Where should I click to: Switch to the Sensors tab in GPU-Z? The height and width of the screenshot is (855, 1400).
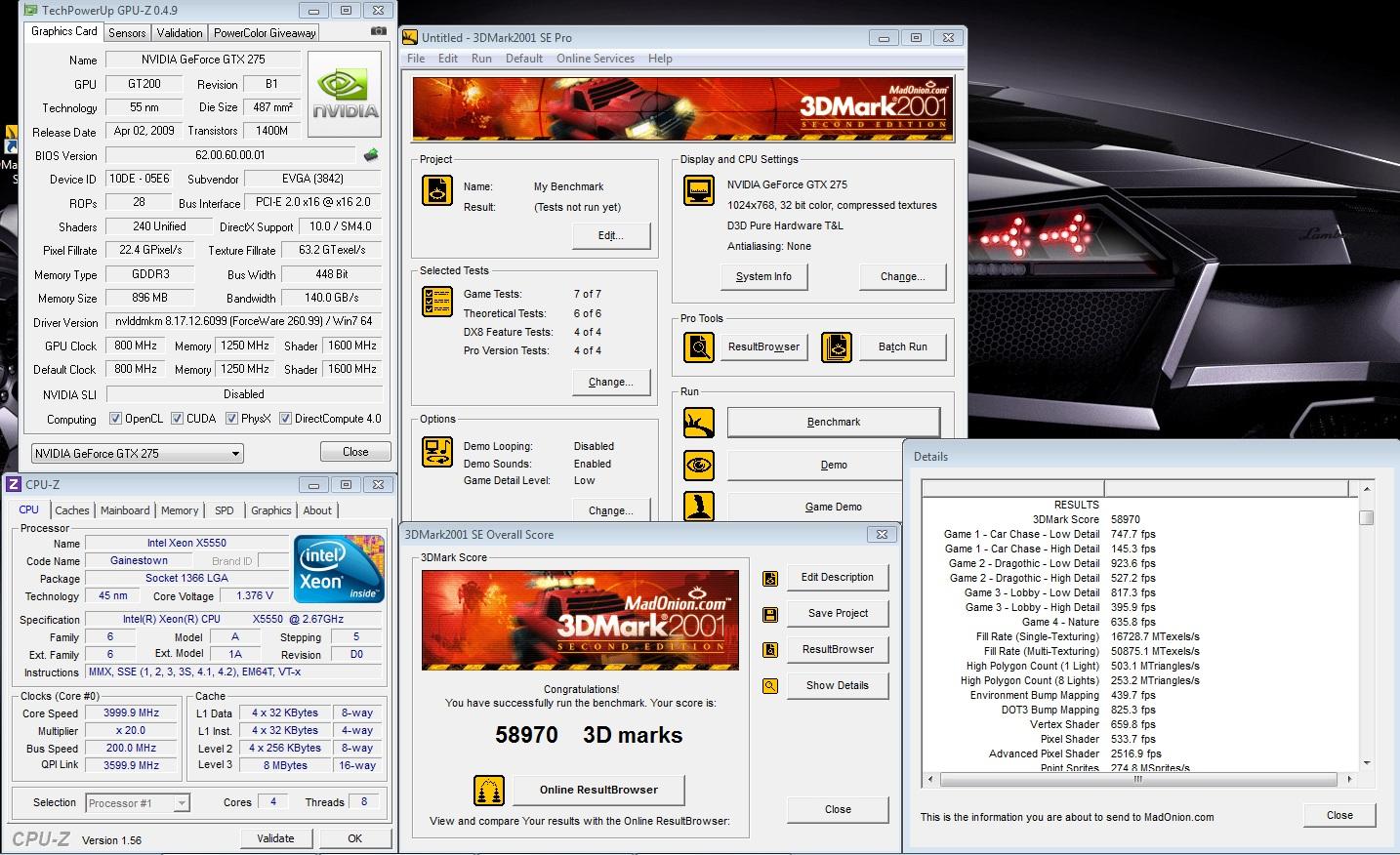coord(127,32)
